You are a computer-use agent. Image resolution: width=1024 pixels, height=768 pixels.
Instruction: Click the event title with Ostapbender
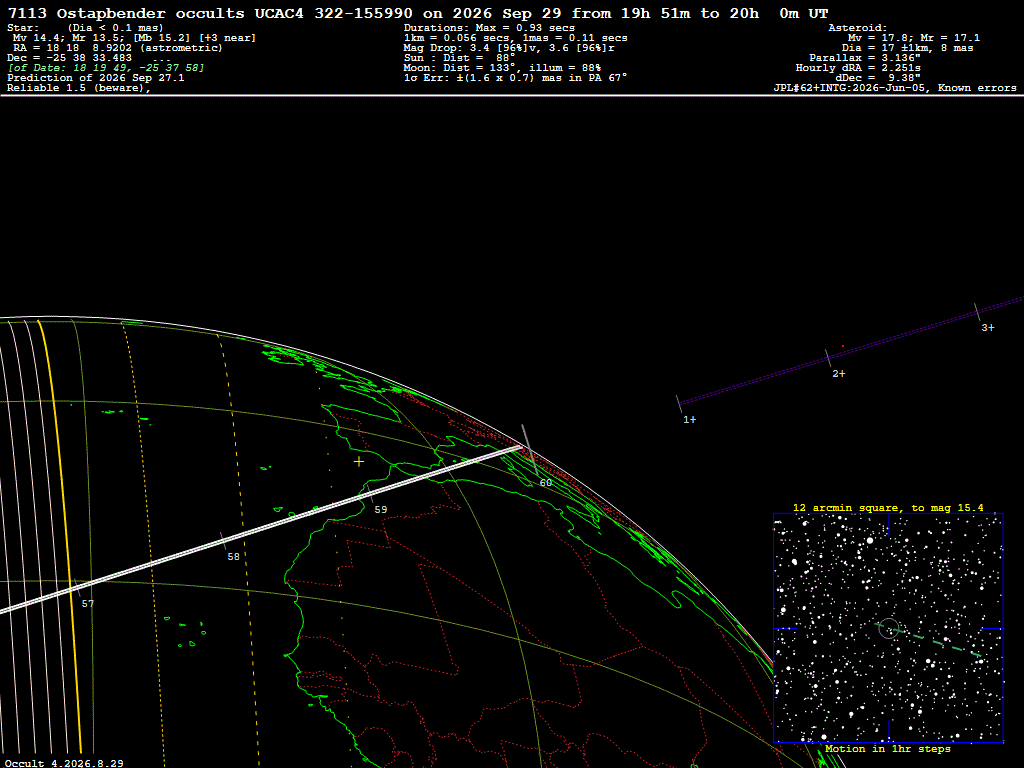pyautogui.click(x=418, y=13)
